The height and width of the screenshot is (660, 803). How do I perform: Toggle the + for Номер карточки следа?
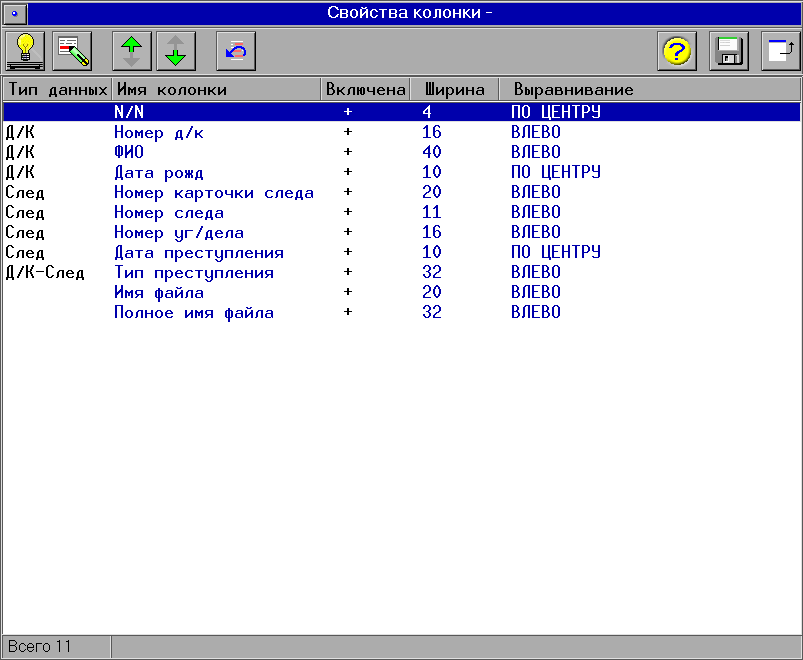coord(348,191)
